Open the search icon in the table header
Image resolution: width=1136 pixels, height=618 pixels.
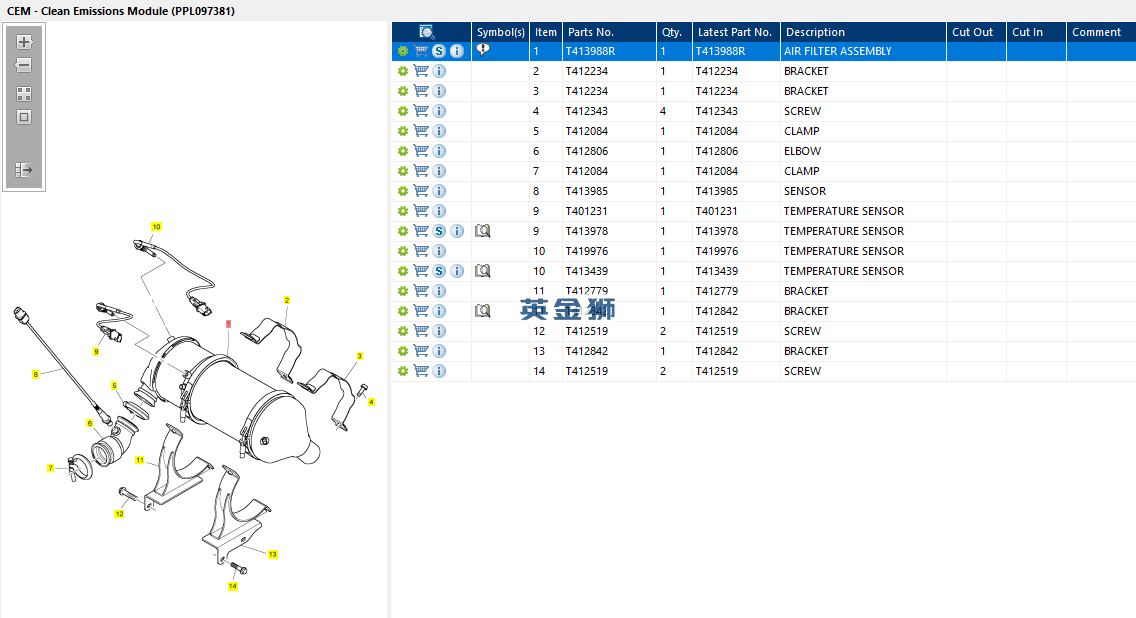[x=427, y=32]
